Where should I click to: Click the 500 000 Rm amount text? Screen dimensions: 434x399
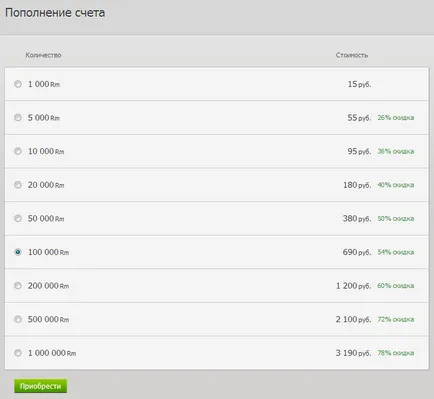click(x=48, y=319)
